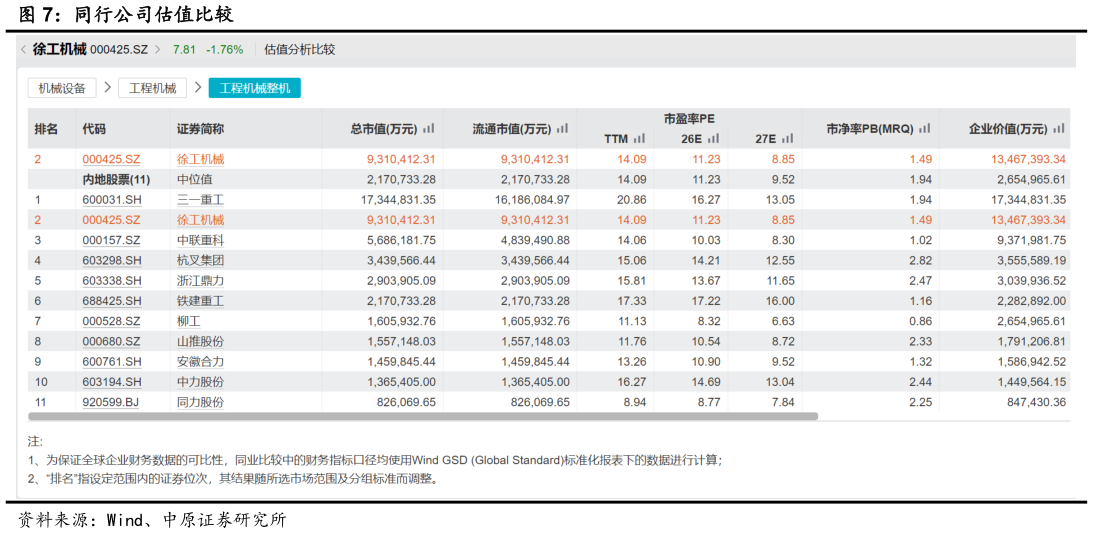The width and height of the screenshot is (1093, 534).
Task: Select 杭叉集团 PB value 2.82
Action: point(921,260)
